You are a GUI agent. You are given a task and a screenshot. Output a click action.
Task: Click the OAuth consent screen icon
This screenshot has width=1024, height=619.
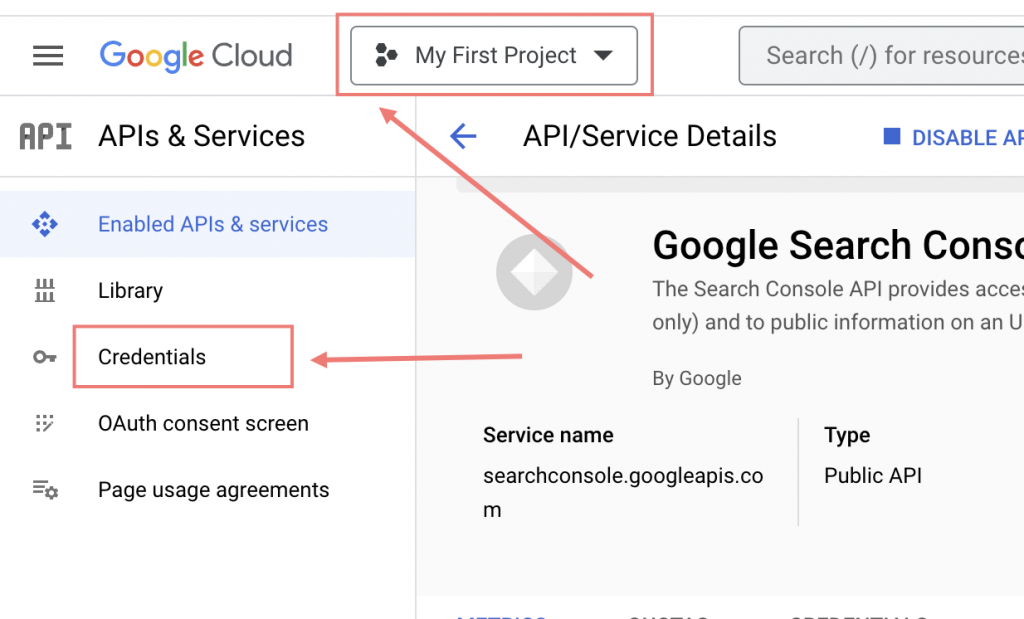click(44, 423)
